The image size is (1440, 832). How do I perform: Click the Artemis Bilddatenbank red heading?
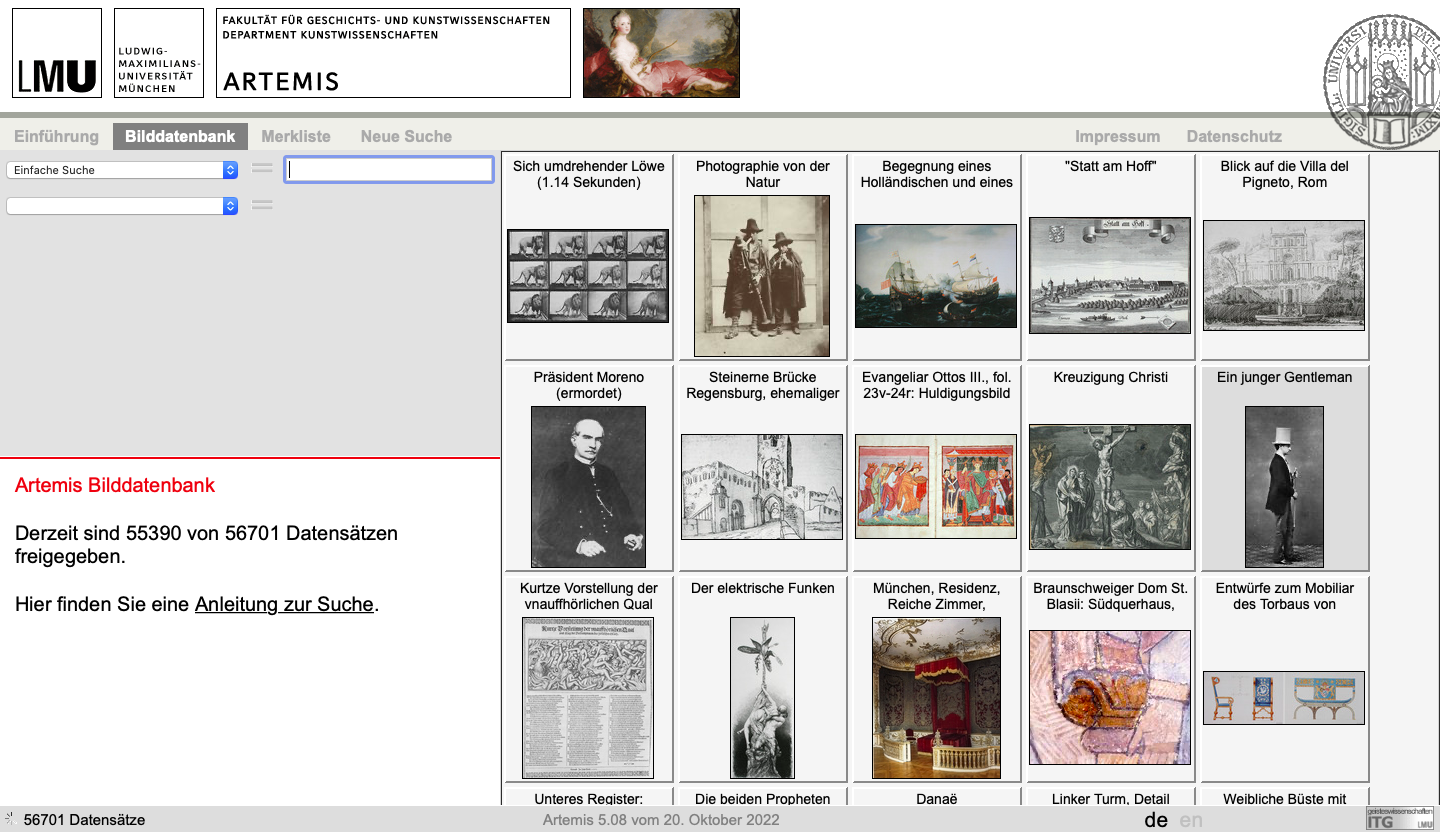coord(115,485)
